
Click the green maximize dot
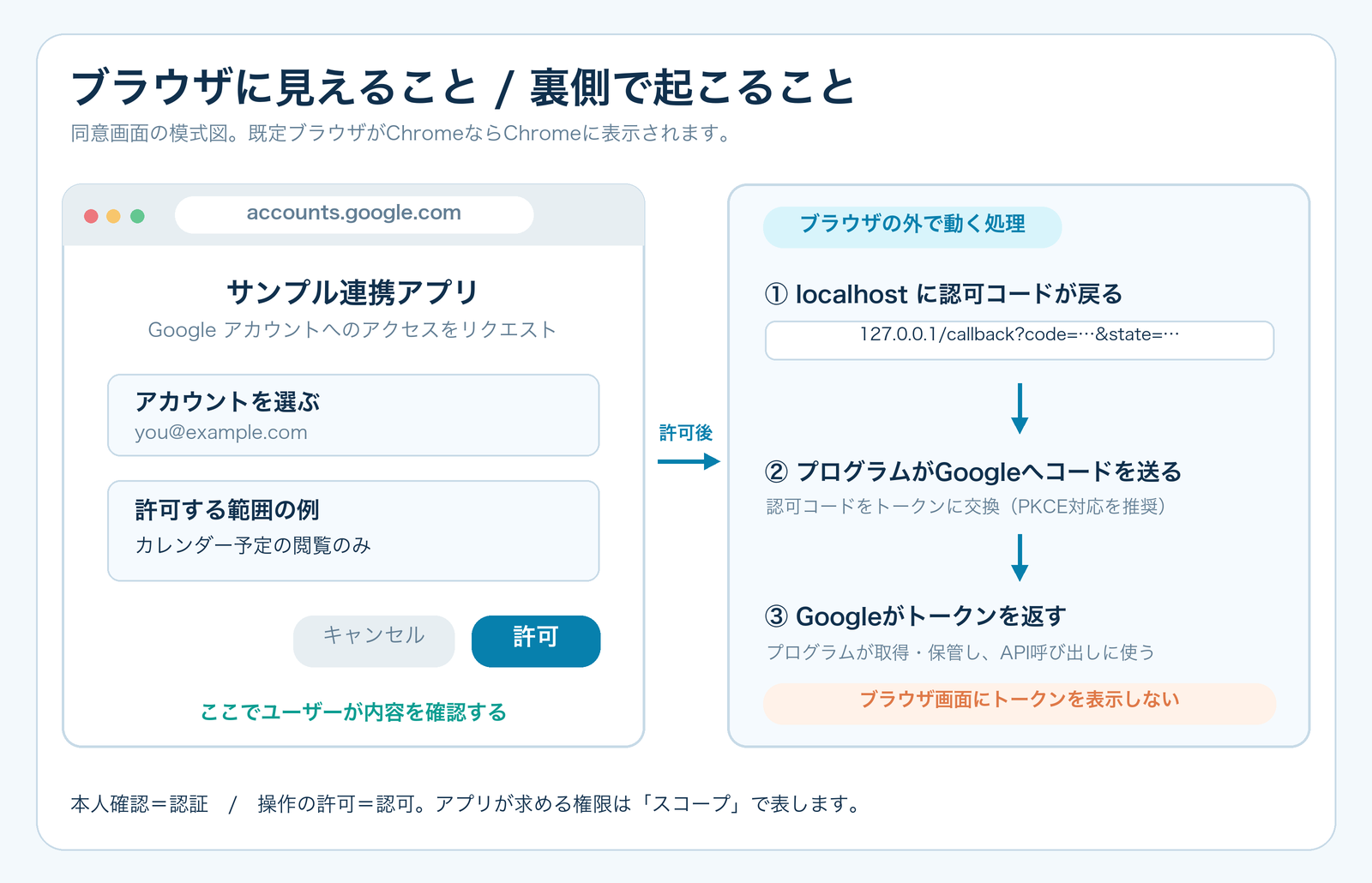(137, 216)
